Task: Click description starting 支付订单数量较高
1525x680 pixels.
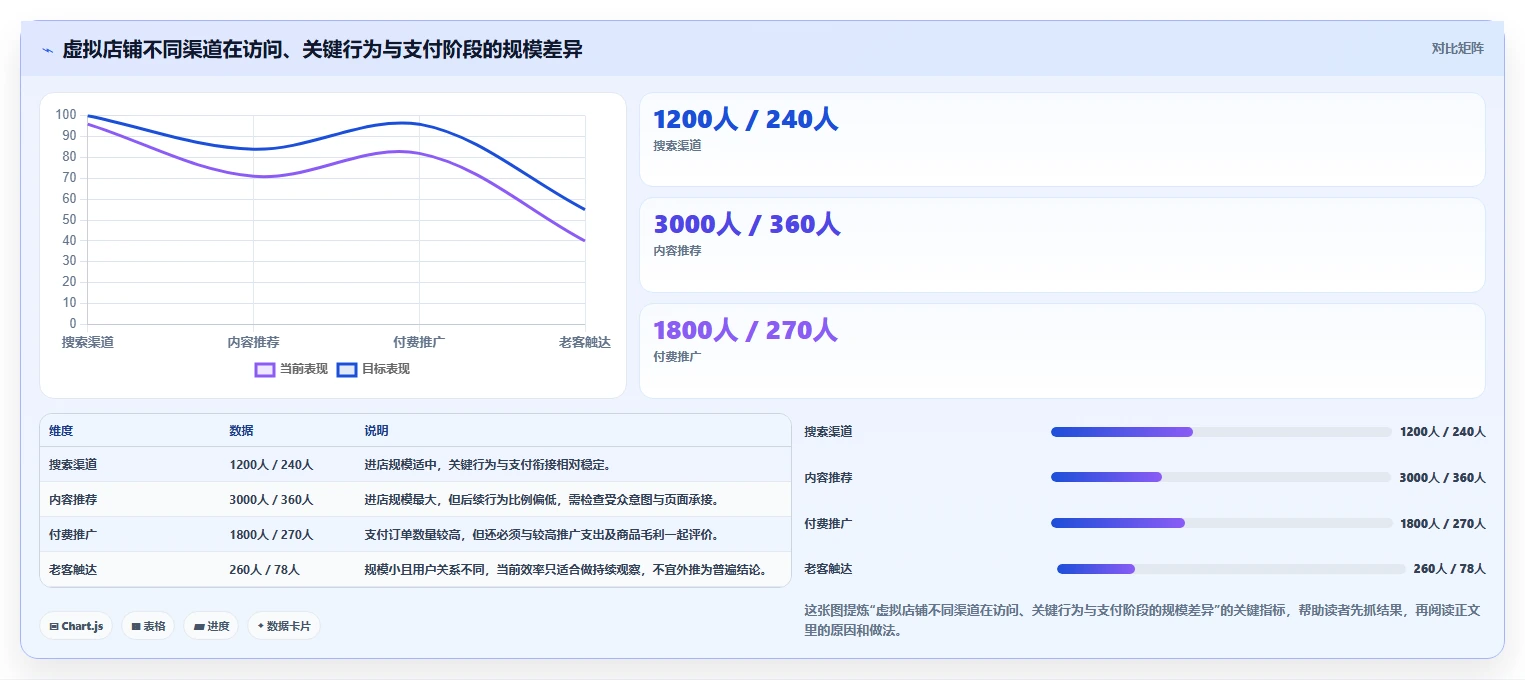Action: [x=541, y=535]
